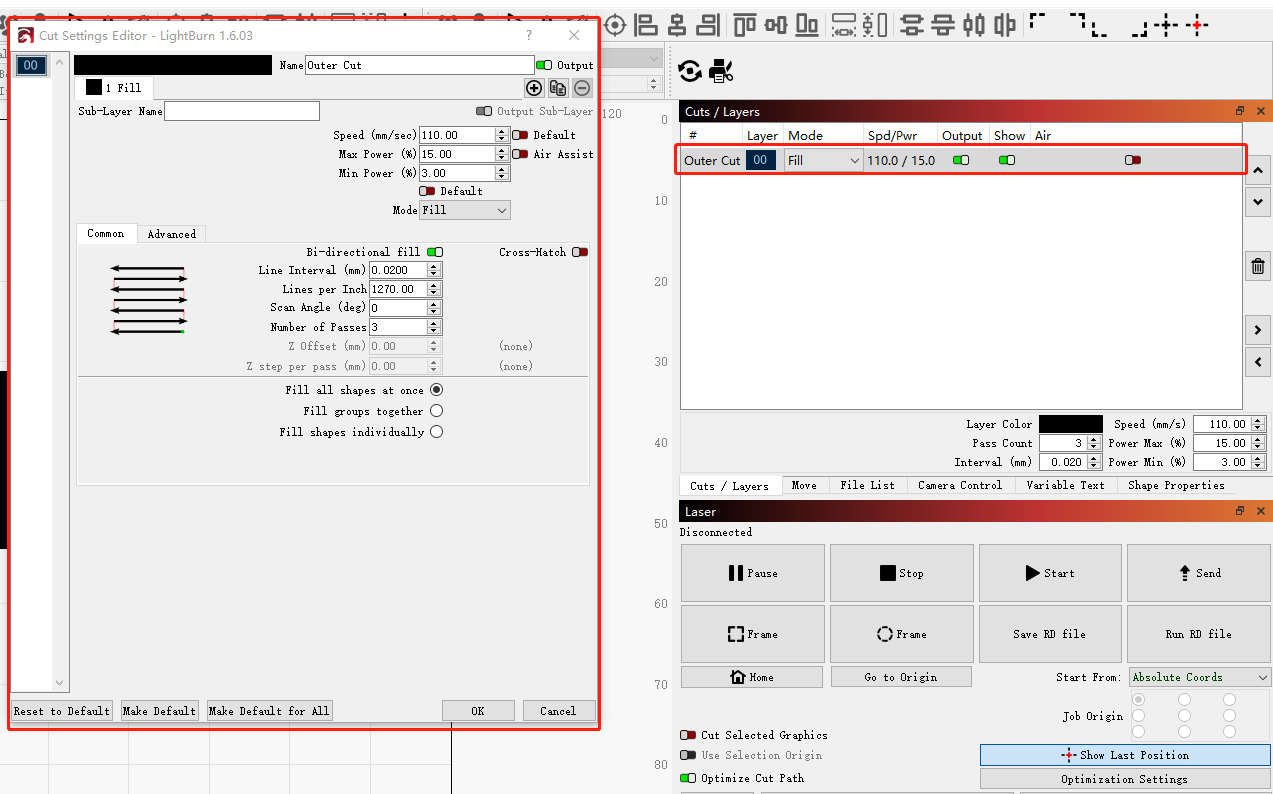Select the Fill groups together radio button

(x=436, y=411)
